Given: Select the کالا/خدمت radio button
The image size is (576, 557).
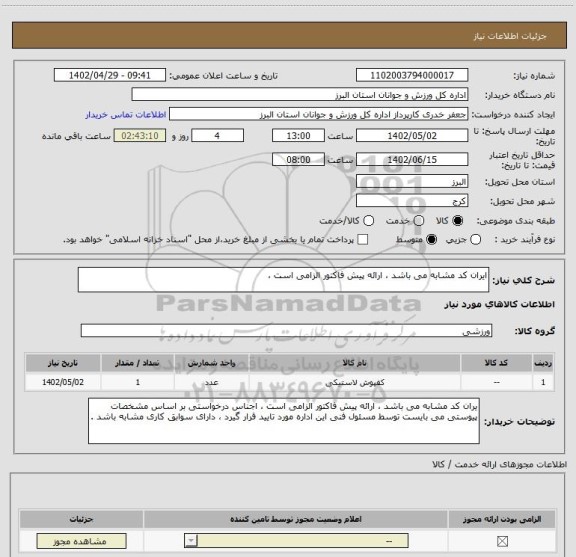Looking at the screenshot, I should coord(368,220).
